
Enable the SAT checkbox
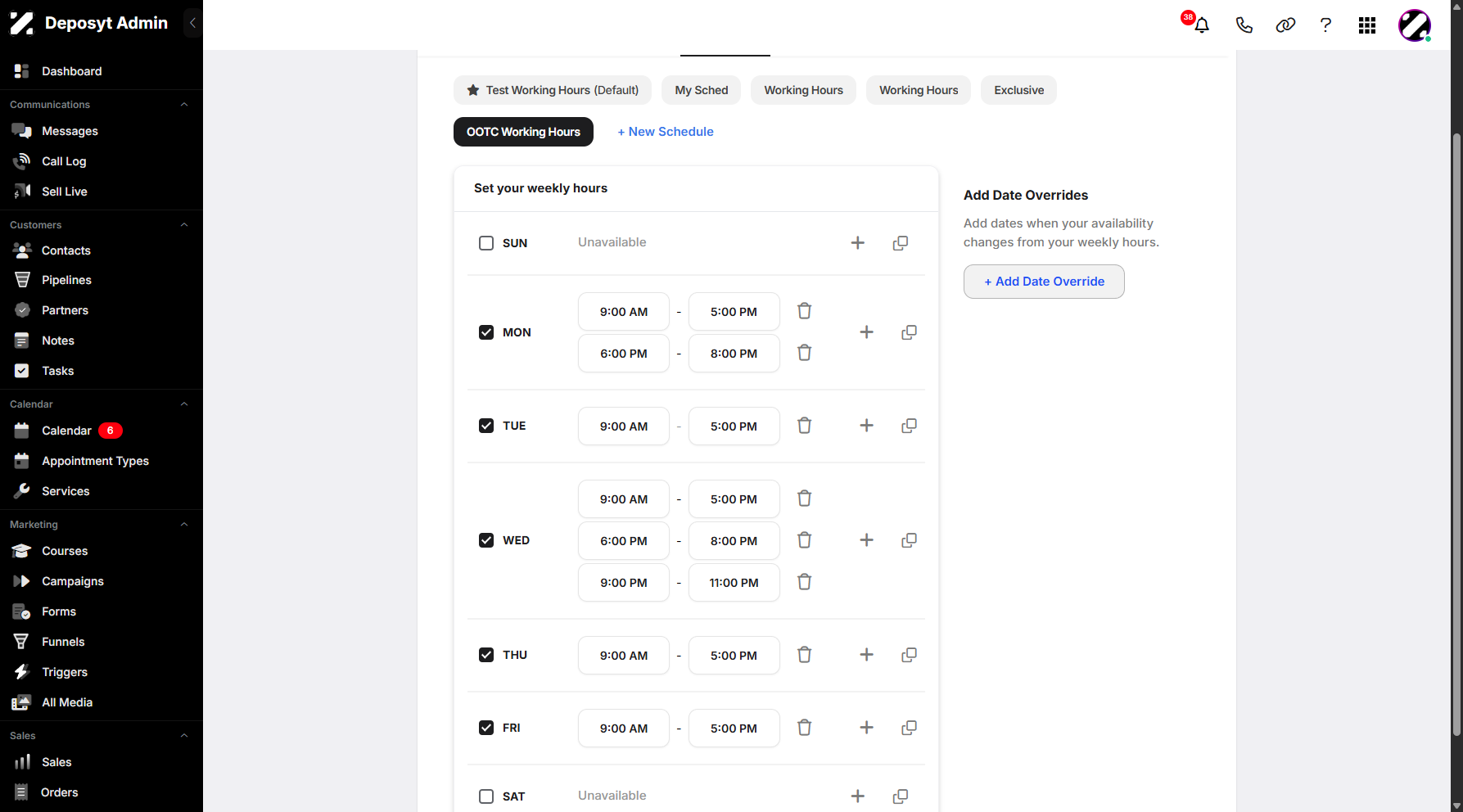[x=486, y=796]
